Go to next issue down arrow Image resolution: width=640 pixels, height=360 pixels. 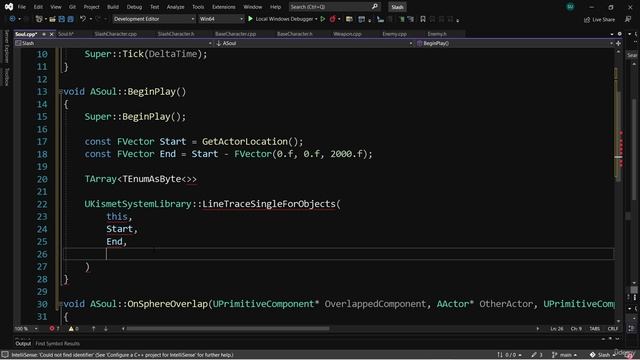pyautogui.click(x=106, y=329)
